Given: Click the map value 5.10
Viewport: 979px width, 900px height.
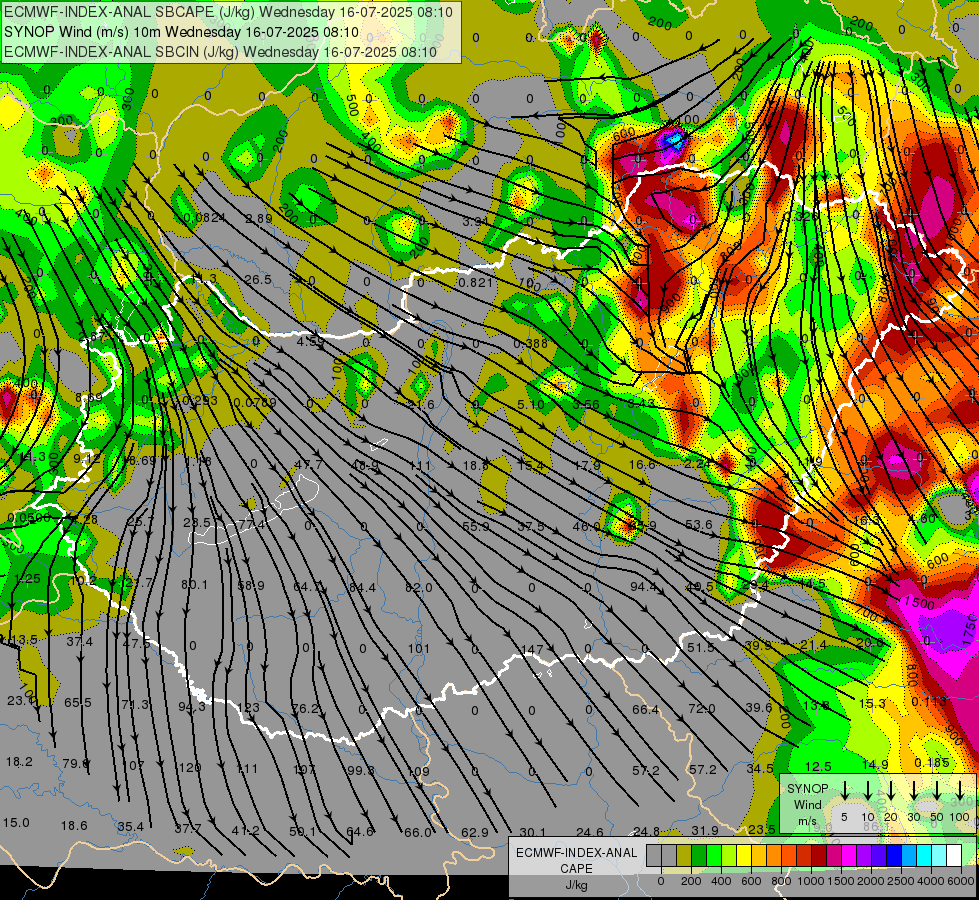Looking at the screenshot, I should 531,405.
